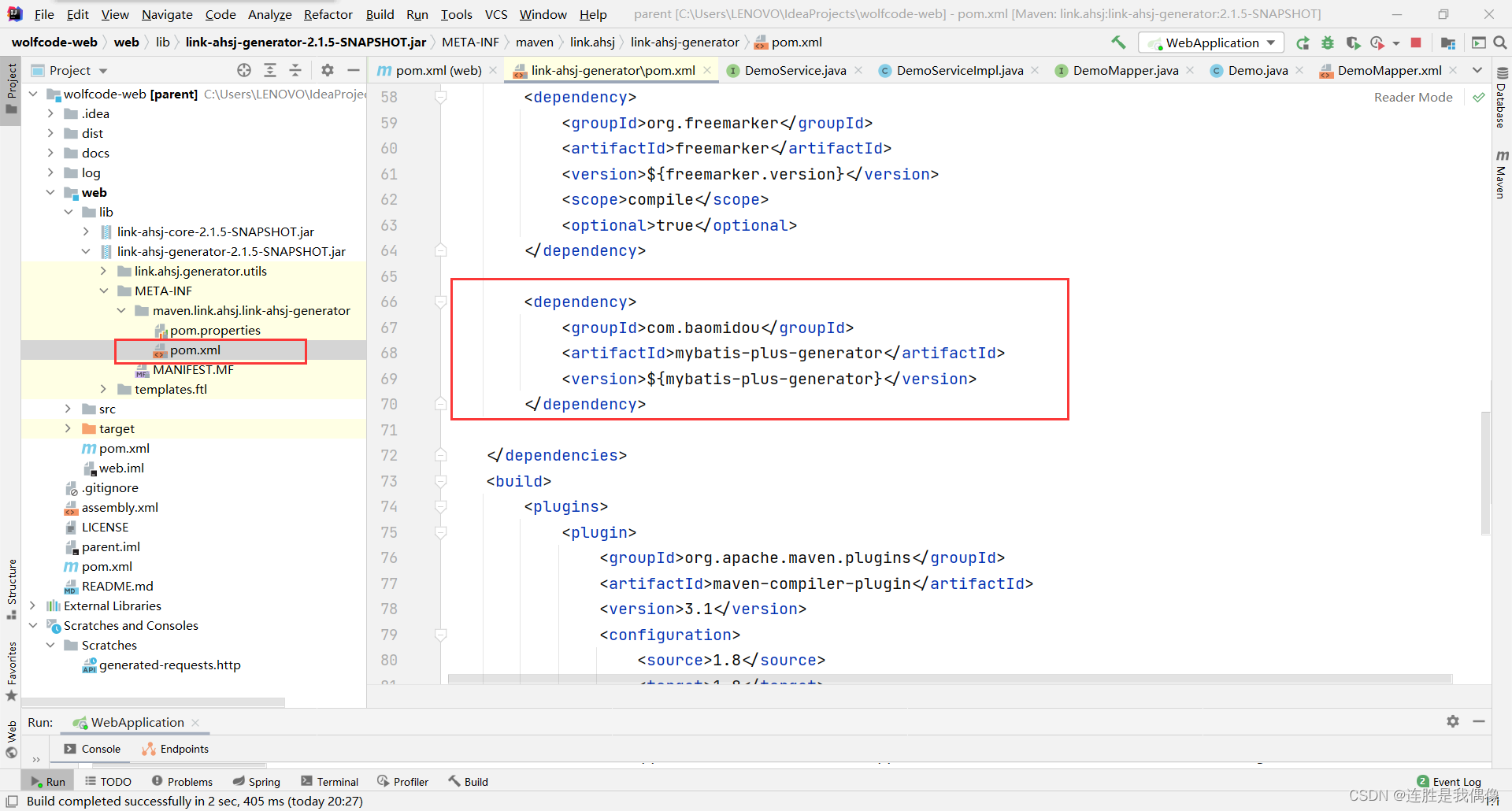Collapse all nodes using the Project panel icon
This screenshot has height=811, width=1512.
[x=295, y=70]
